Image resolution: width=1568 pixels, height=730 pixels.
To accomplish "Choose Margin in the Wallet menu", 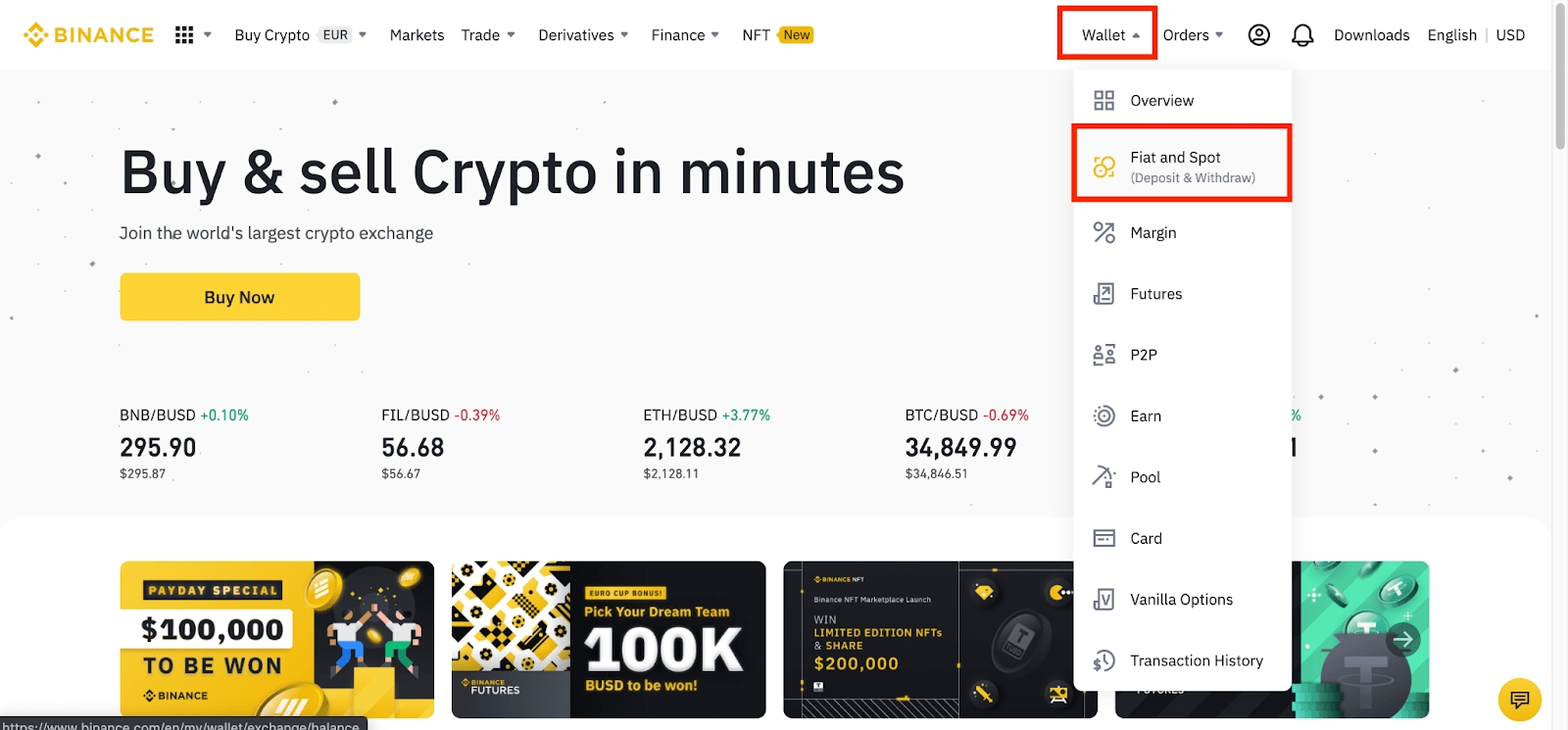I will (1152, 233).
